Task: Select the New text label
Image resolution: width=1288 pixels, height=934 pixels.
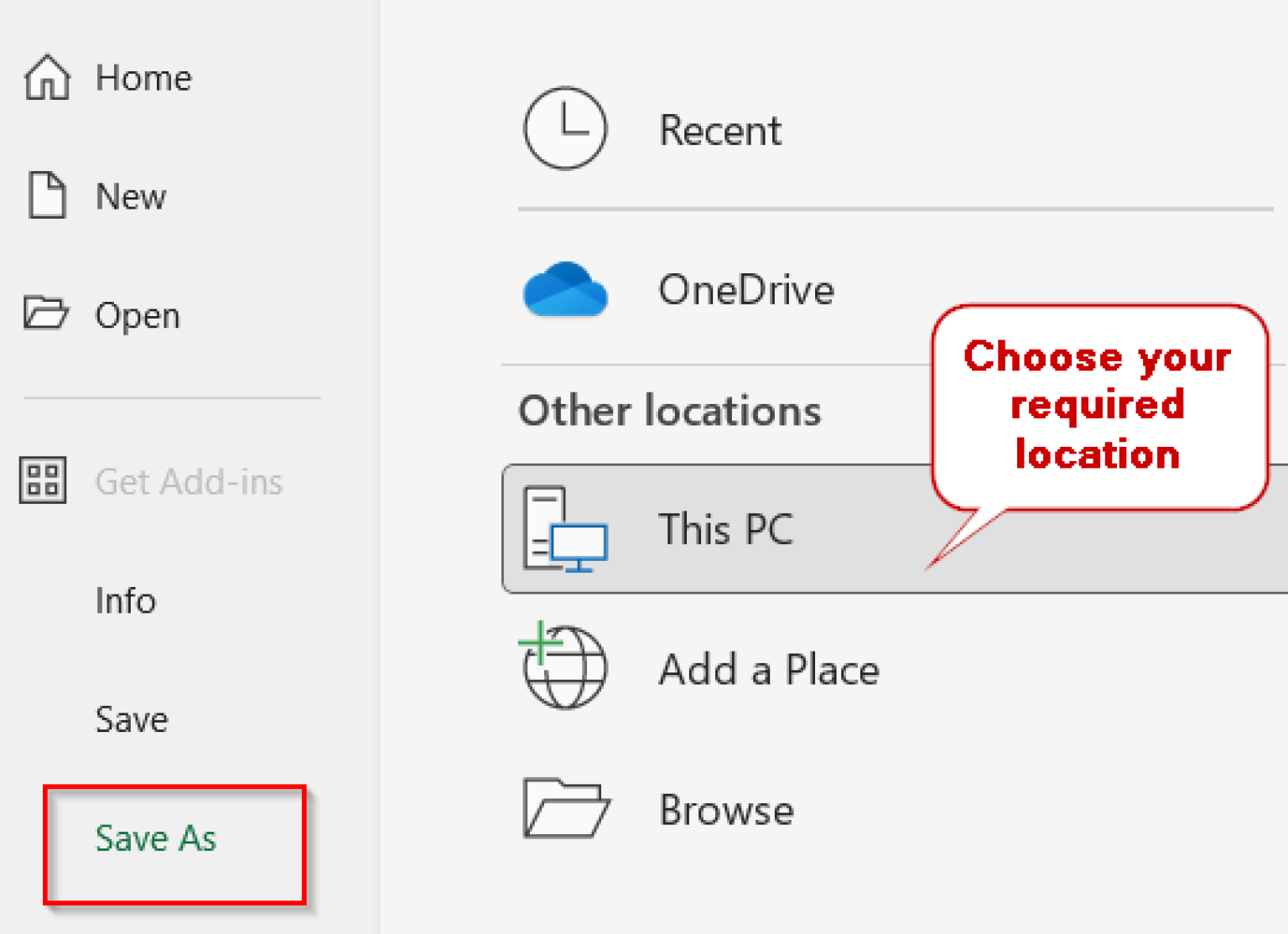Action: point(131,196)
